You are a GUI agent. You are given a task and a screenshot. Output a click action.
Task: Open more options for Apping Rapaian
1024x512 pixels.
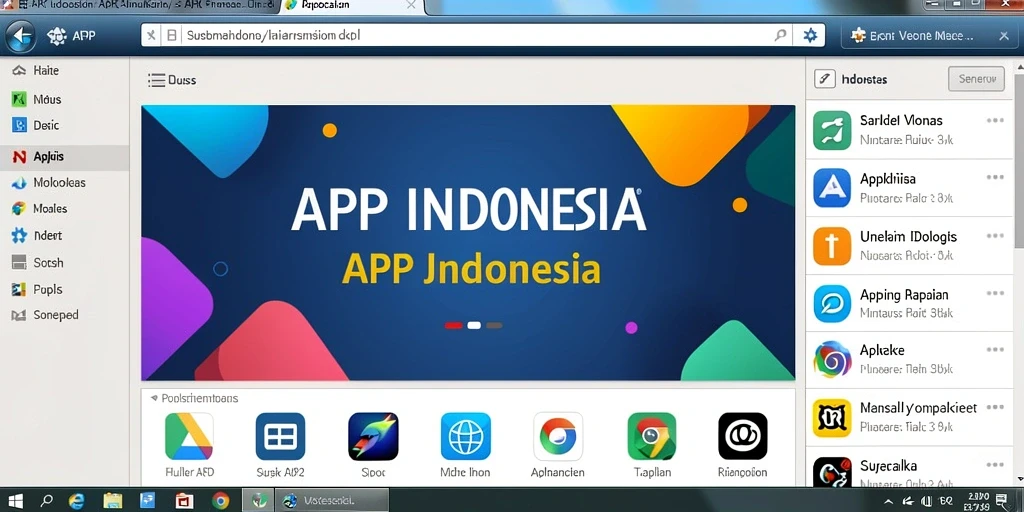click(x=995, y=293)
